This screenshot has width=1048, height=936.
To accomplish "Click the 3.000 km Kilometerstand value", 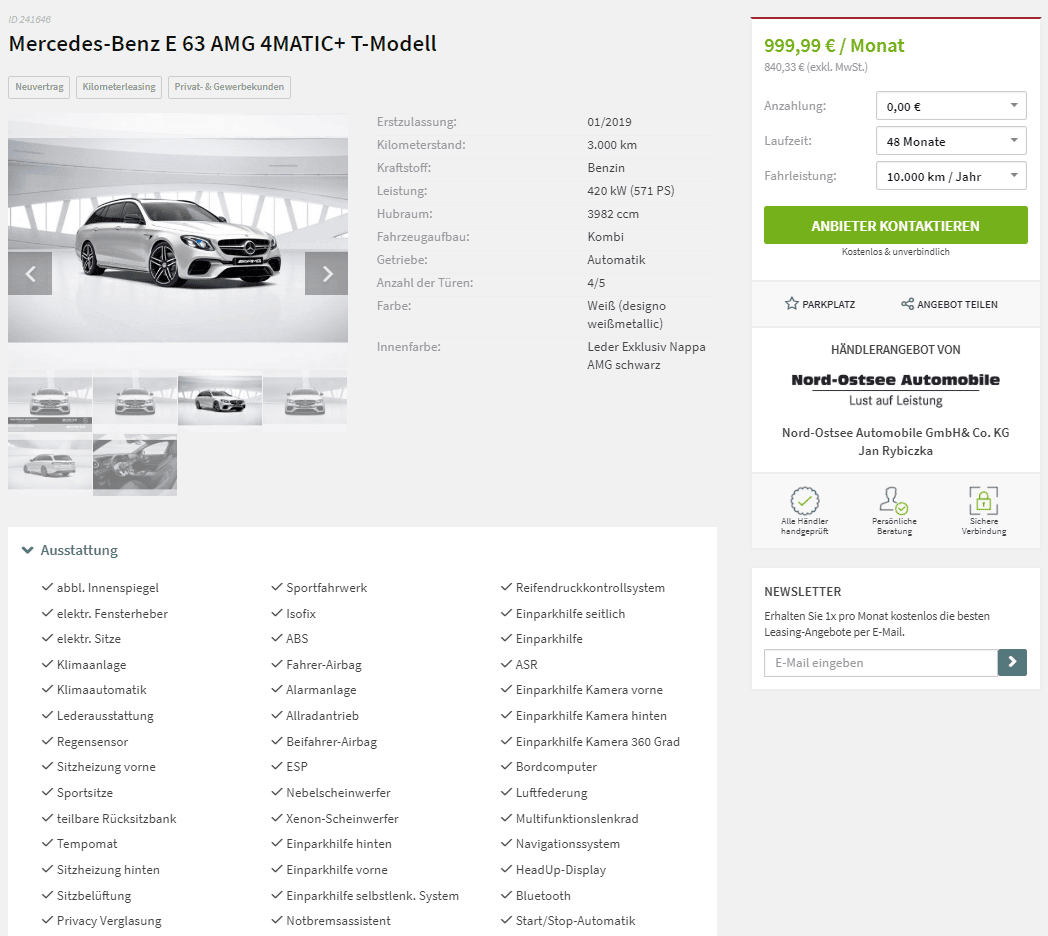I will click(612, 144).
